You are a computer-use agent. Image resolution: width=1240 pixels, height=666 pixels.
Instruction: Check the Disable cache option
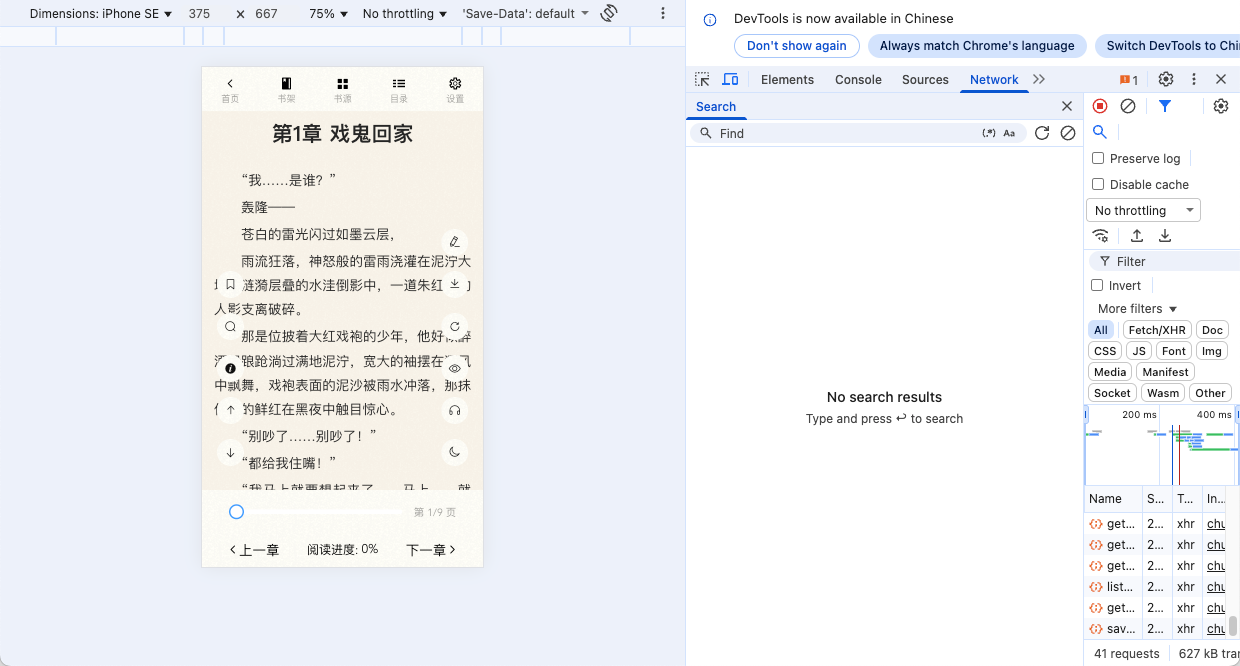pos(1097,184)
